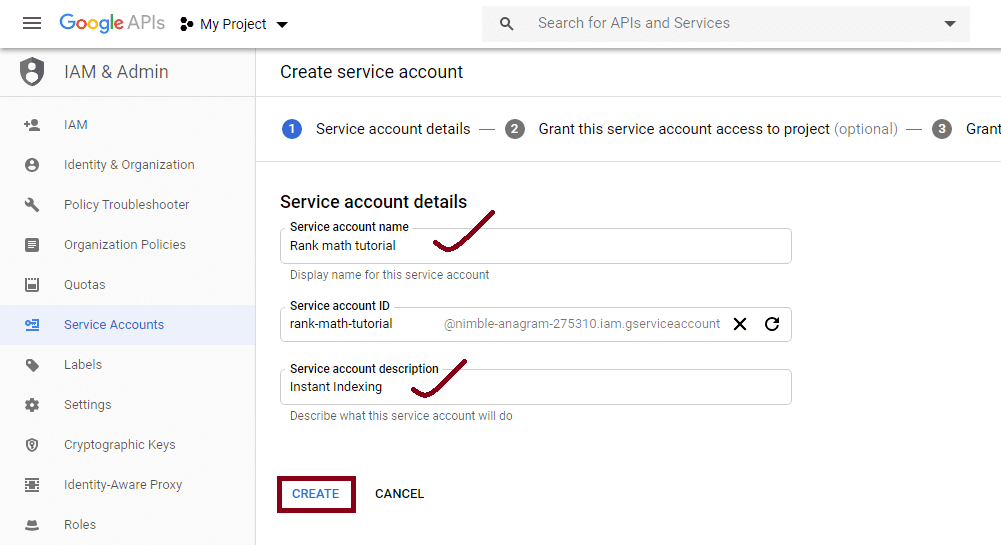Screen dimensions: 1001x545
Task: Click the Create service account page title
Action: coord(372,72)
